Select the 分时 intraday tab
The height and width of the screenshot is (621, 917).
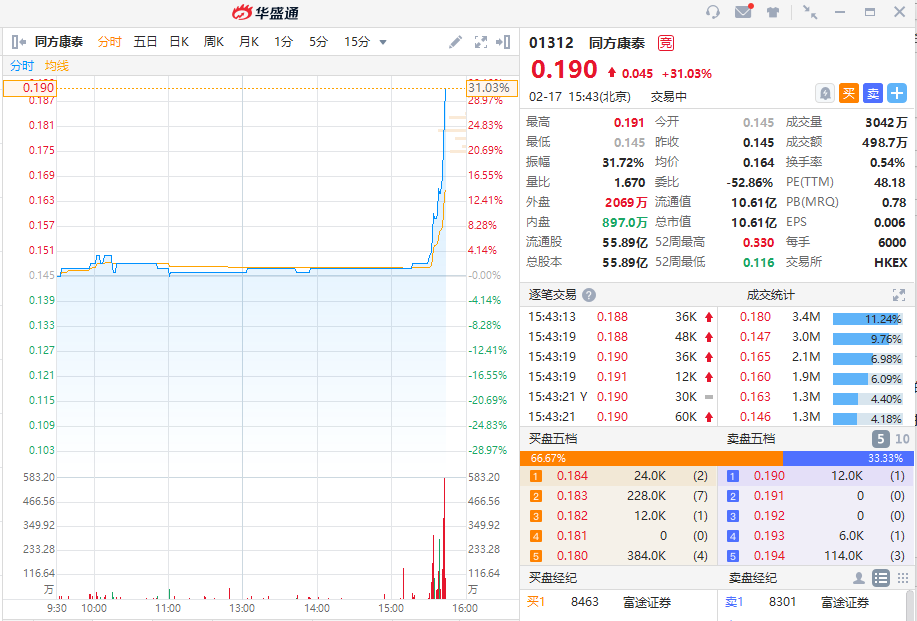(109, 42)
